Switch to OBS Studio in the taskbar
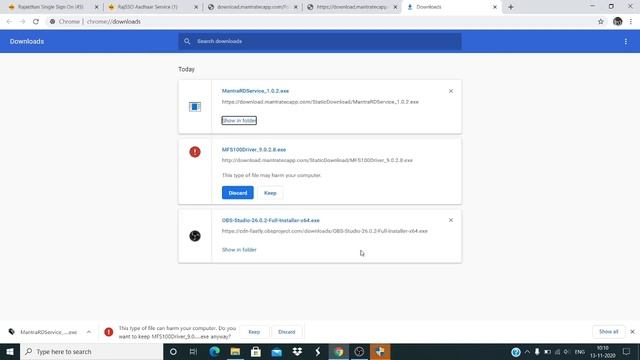 (x=359, y=351)
